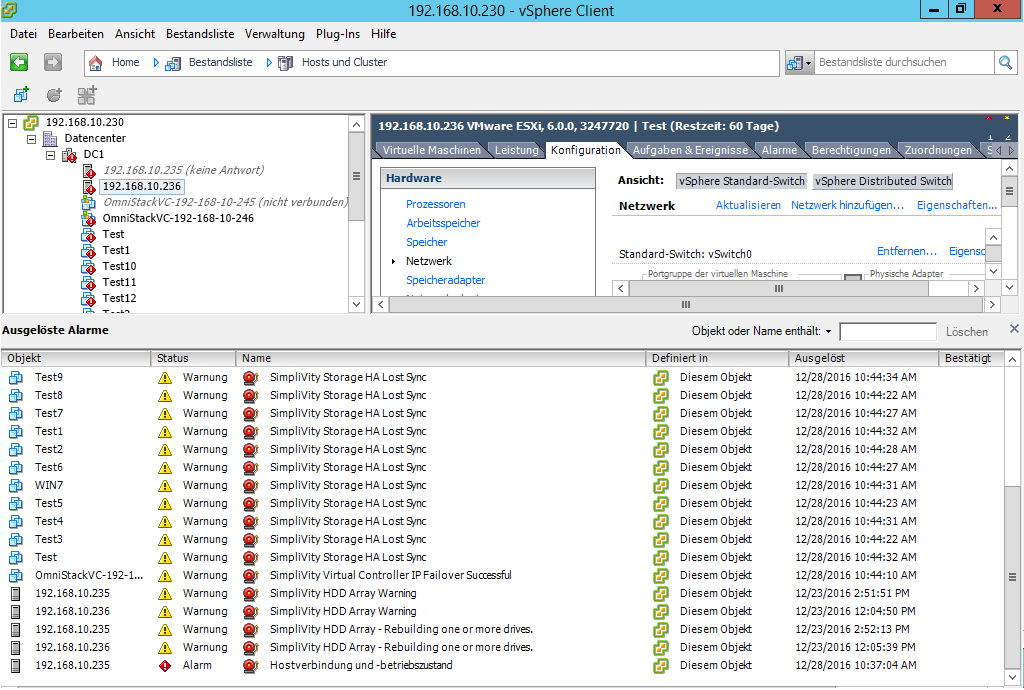
Task: Switch to the Alarme tab
Action: 779,150
